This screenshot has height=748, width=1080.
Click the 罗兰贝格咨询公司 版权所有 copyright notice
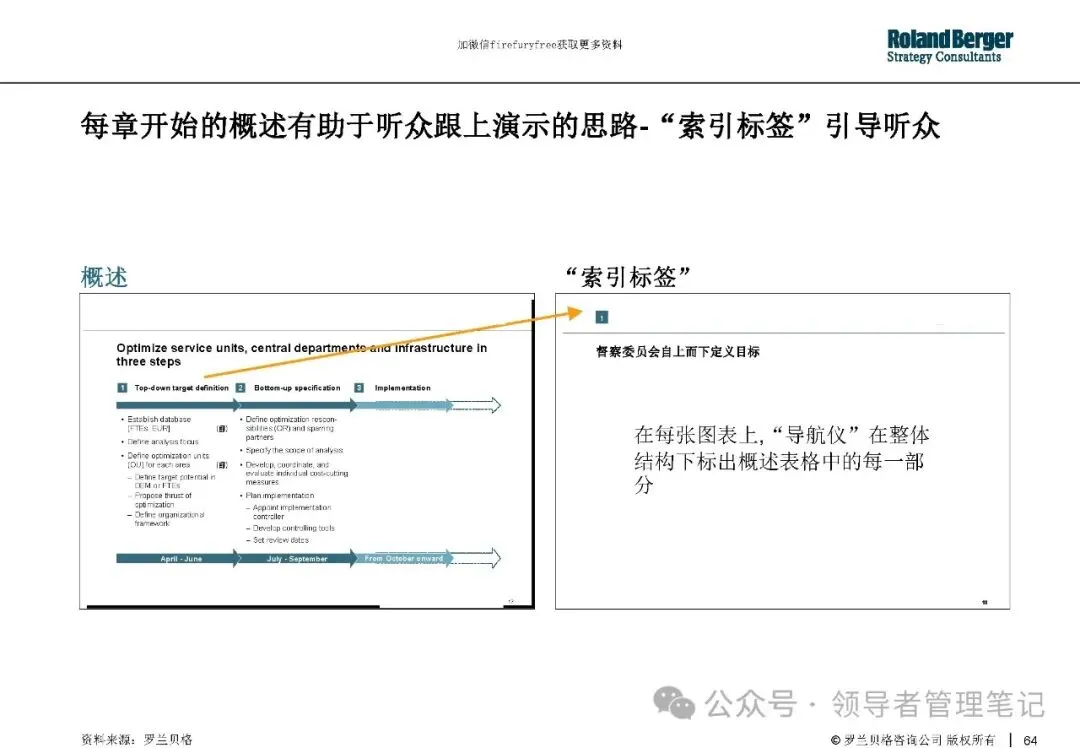pyautogui.click(x=913, y=740)
